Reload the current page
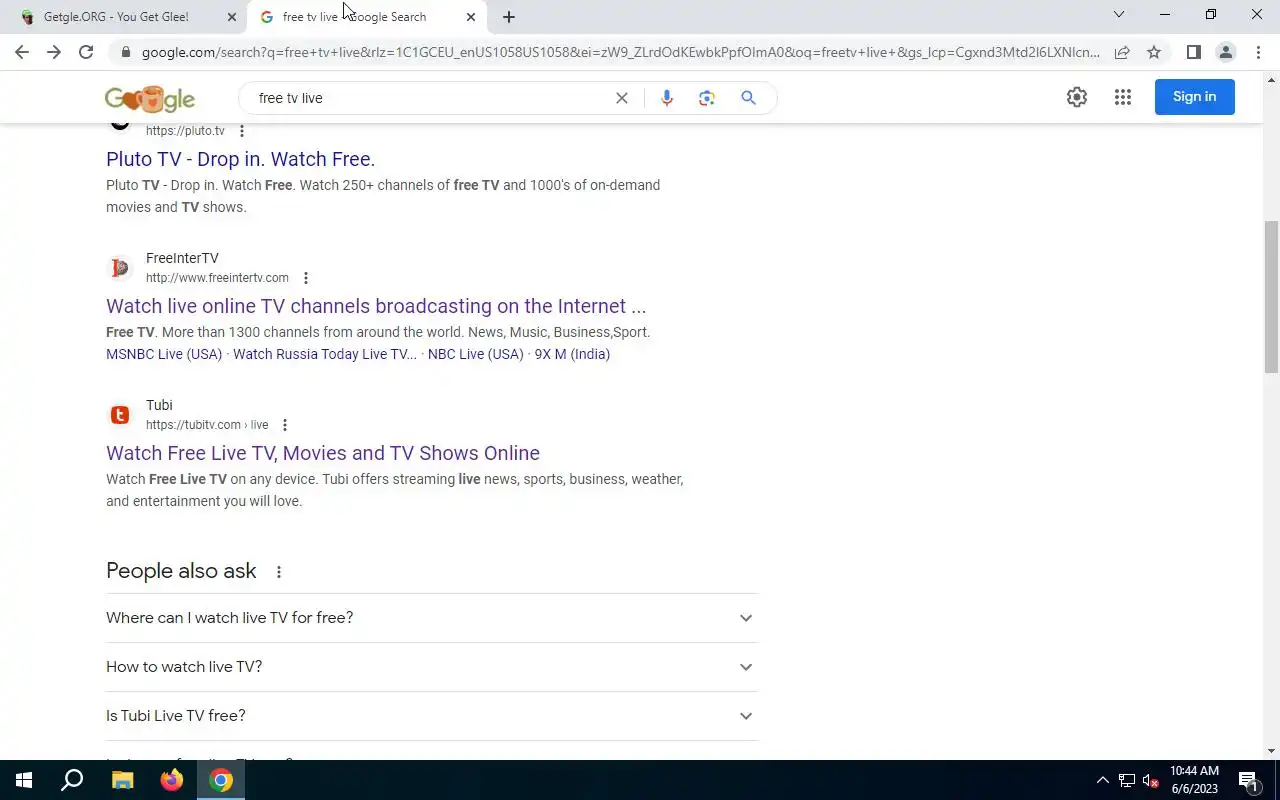The height and width of the screenshot is (800, 1280). (86, 52)
